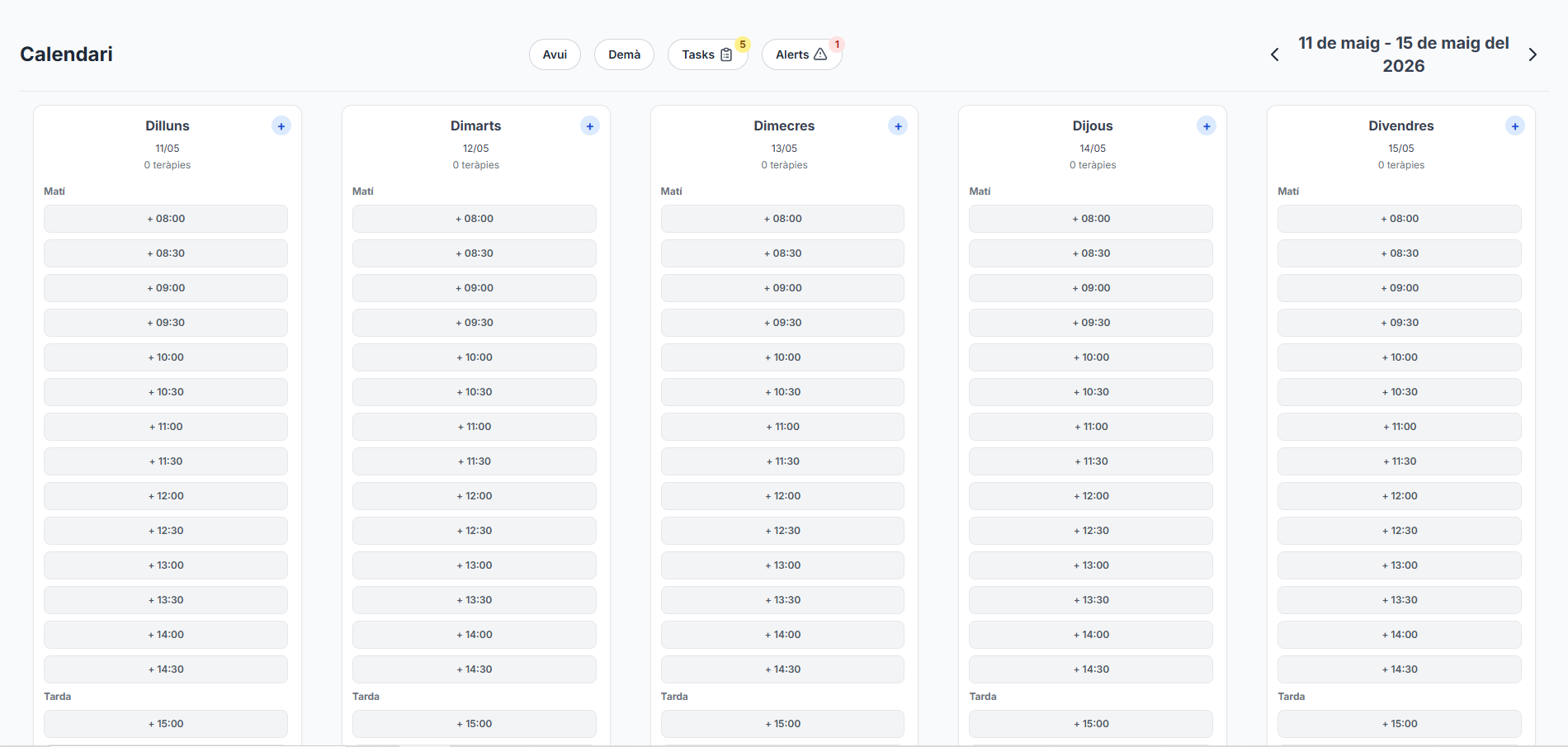Book the 09:30 slot on Dimarts
This screenshot has height=747, width=1568.
[474, 322]
